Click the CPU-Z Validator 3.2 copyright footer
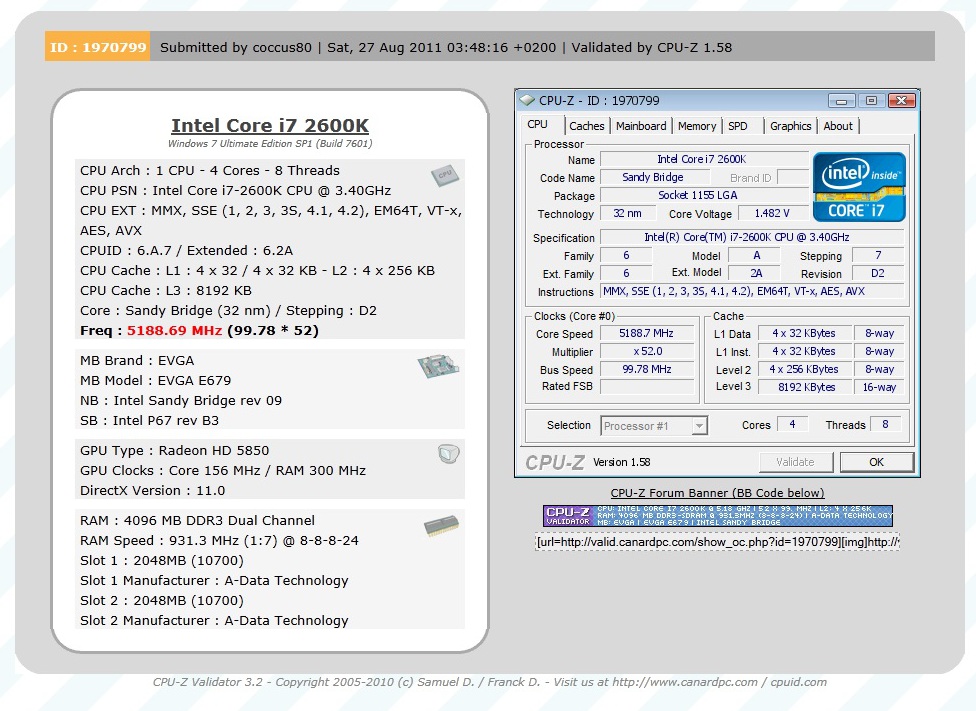 coord(490,682)
